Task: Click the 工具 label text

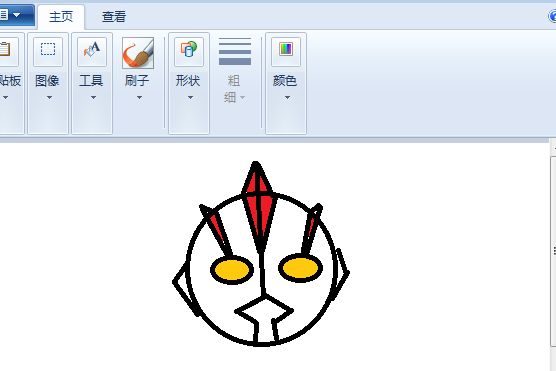Action: tap(91, 81)
